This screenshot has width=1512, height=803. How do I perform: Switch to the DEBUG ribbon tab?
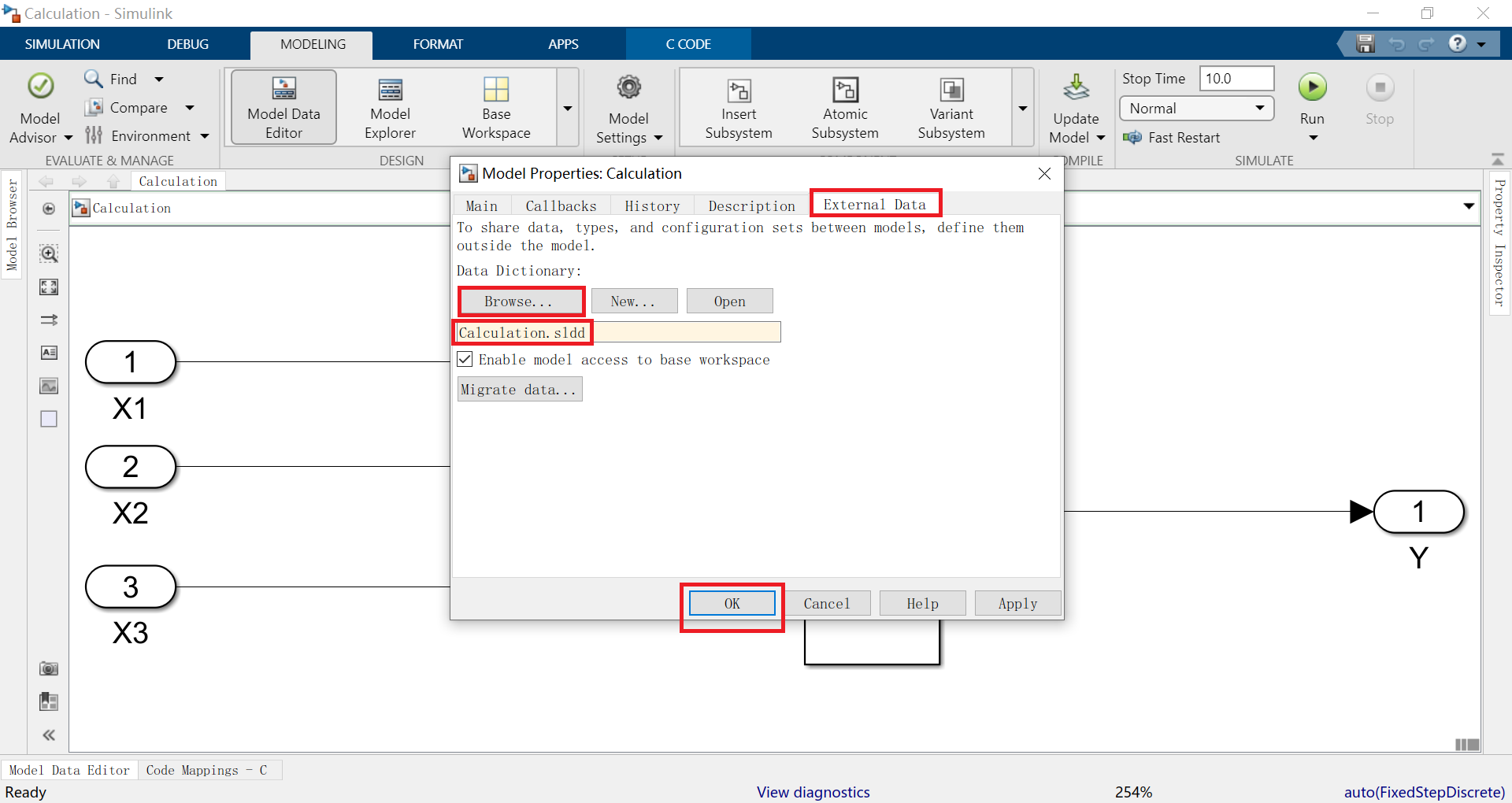tap(188, 44)
